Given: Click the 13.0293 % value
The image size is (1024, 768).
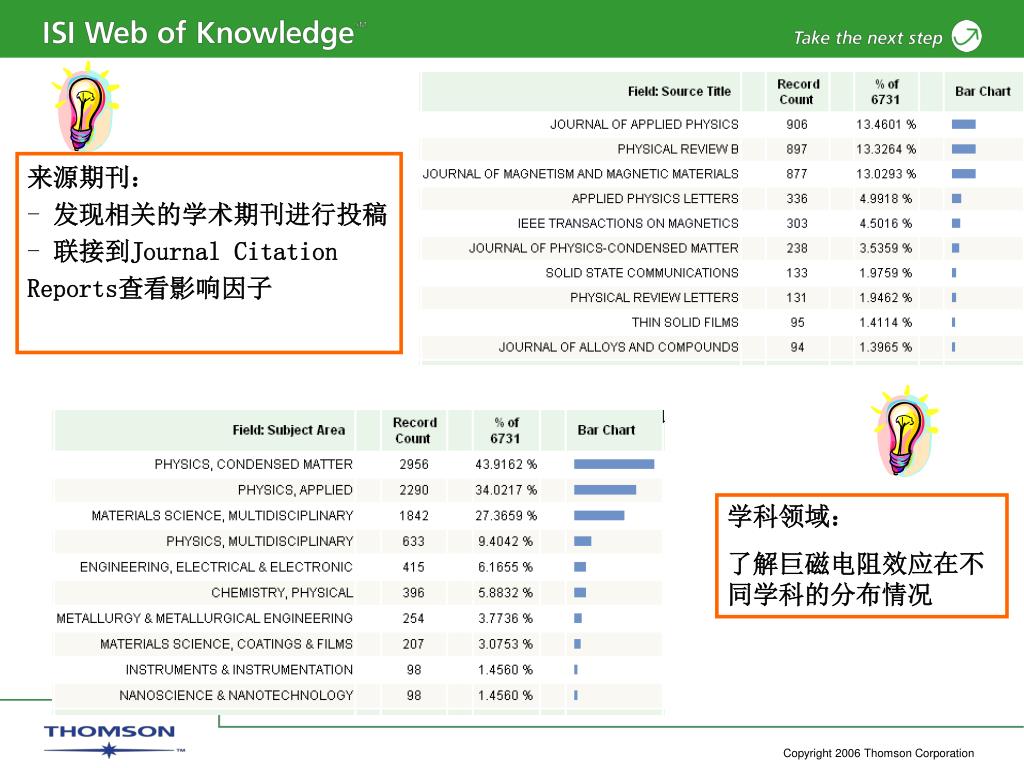Looking at the screenshot, I should click(886, 174).
